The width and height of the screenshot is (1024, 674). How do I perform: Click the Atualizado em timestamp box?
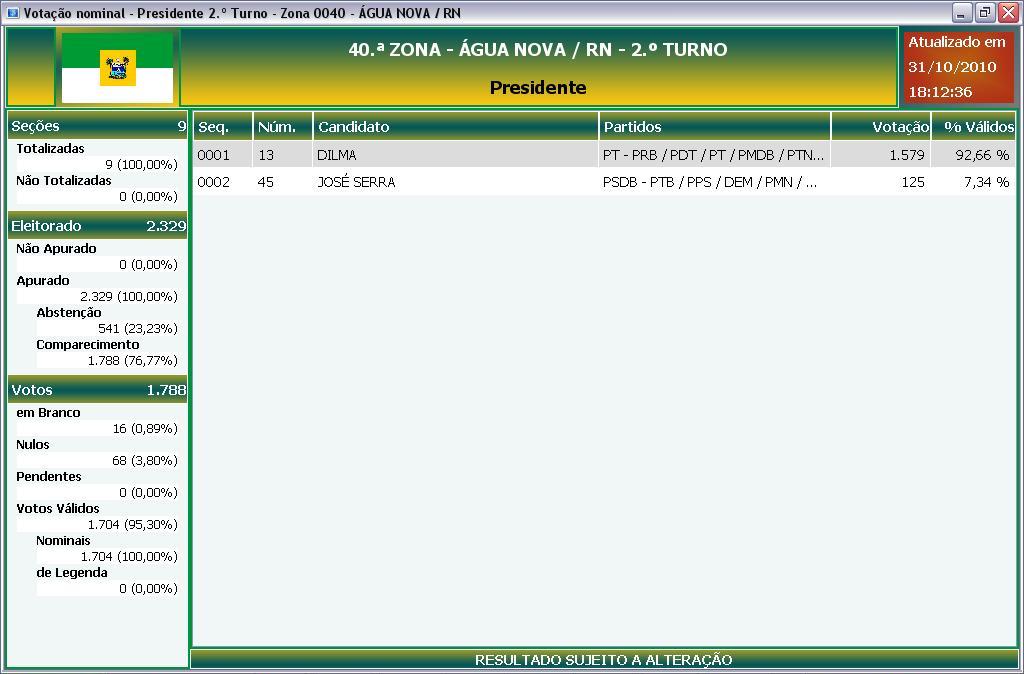click(x=958, y=67)
